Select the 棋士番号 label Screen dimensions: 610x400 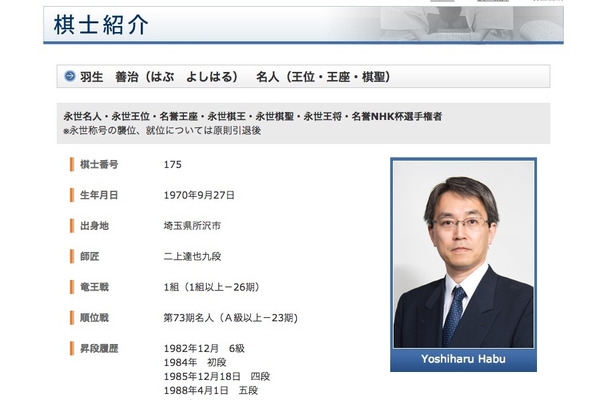tap(99, 165)
